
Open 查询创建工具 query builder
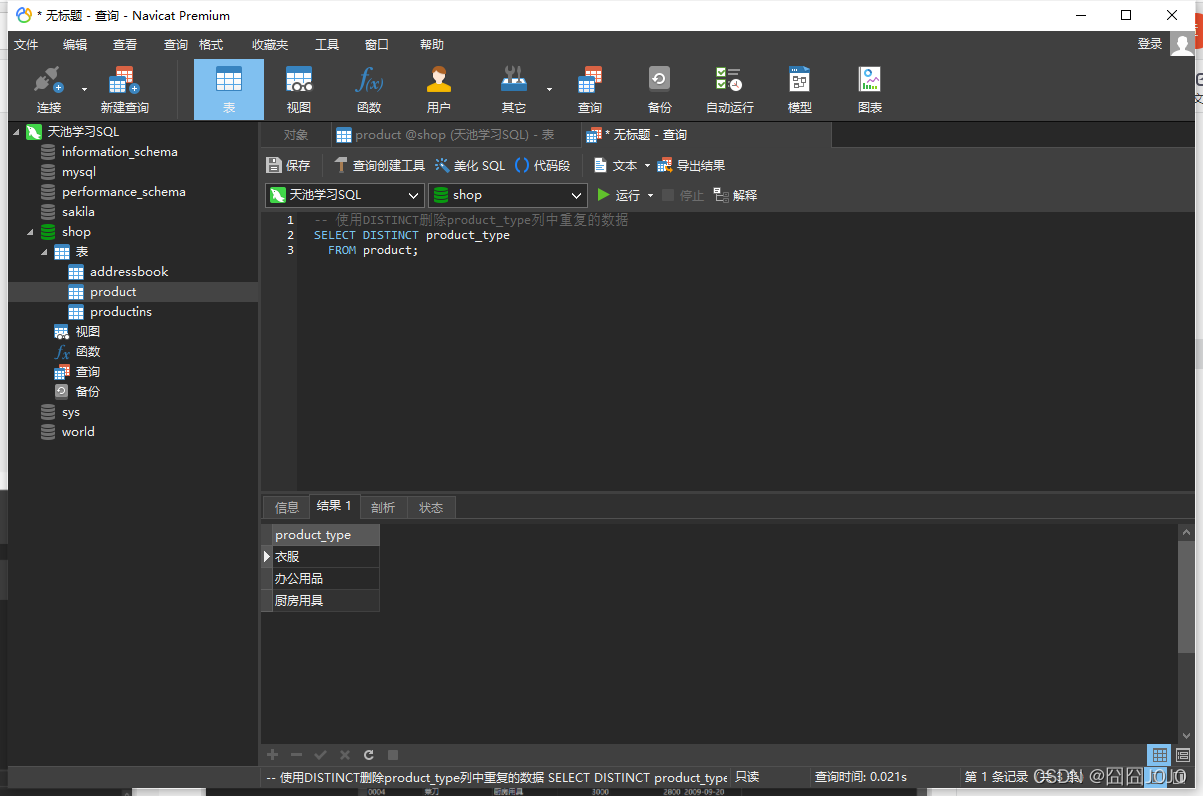[379, 165]
